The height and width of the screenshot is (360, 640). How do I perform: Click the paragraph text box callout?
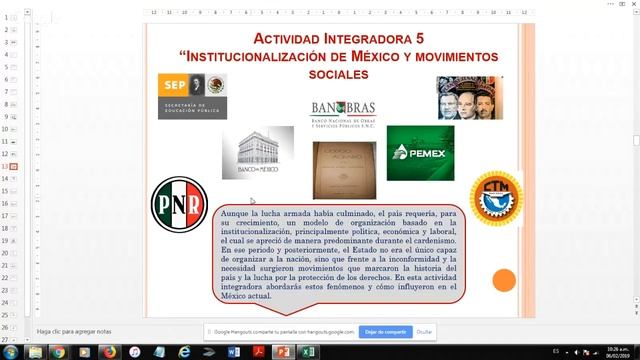tap(339, 255)
